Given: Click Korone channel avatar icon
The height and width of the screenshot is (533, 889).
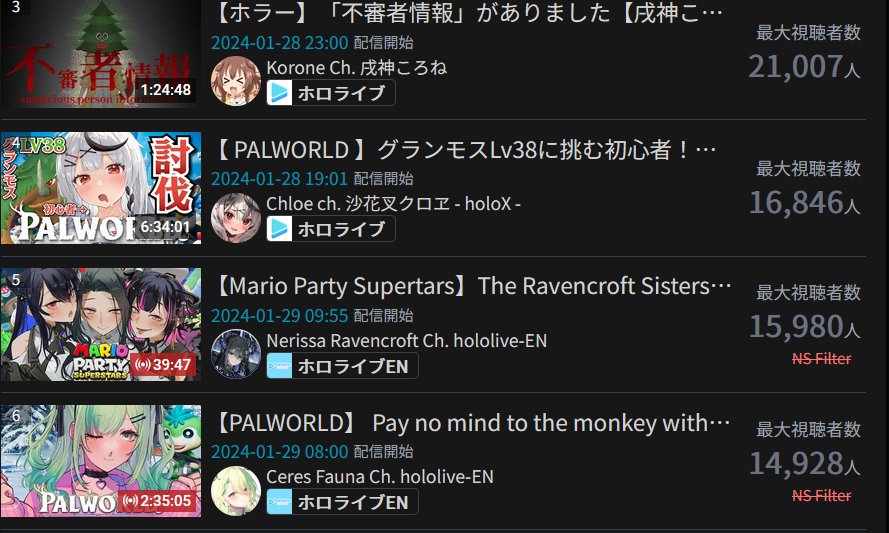Looking at the screenshot, I should tap(236, 81).
